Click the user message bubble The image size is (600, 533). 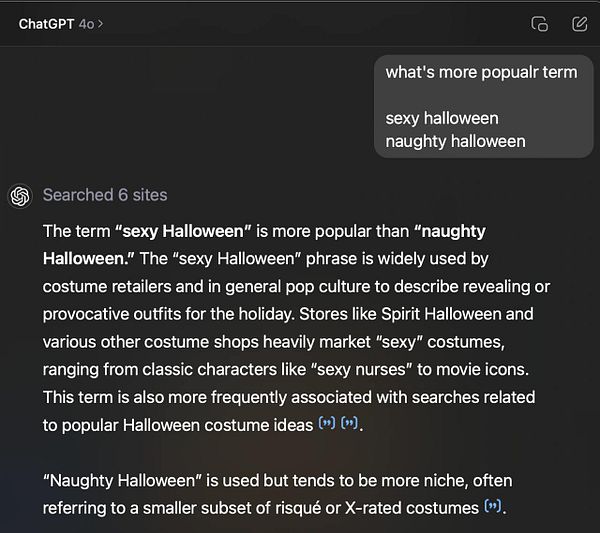click(x=483, y=106)
